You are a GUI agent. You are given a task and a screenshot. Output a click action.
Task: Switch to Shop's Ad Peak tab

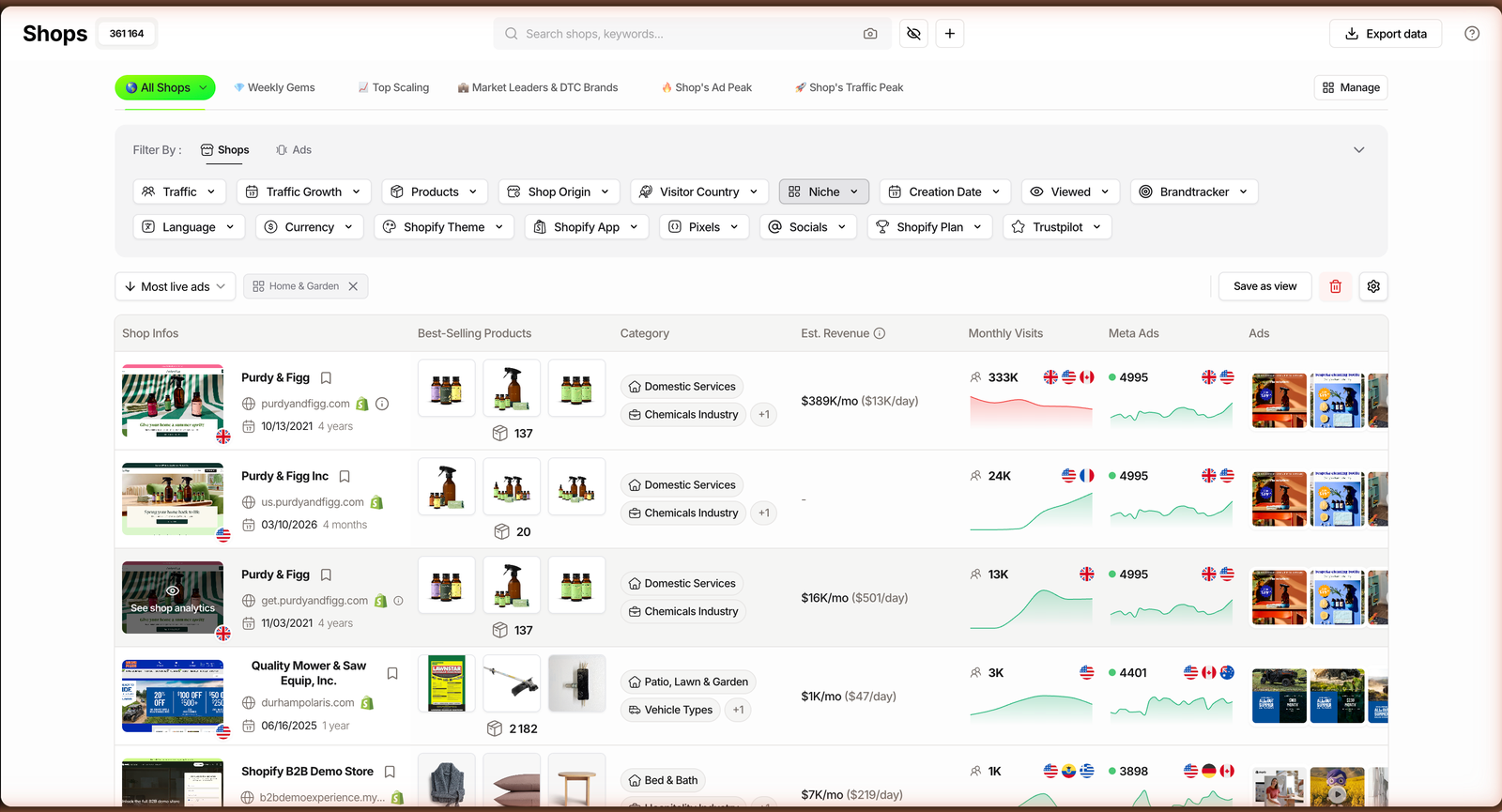(x=707, y=87)
